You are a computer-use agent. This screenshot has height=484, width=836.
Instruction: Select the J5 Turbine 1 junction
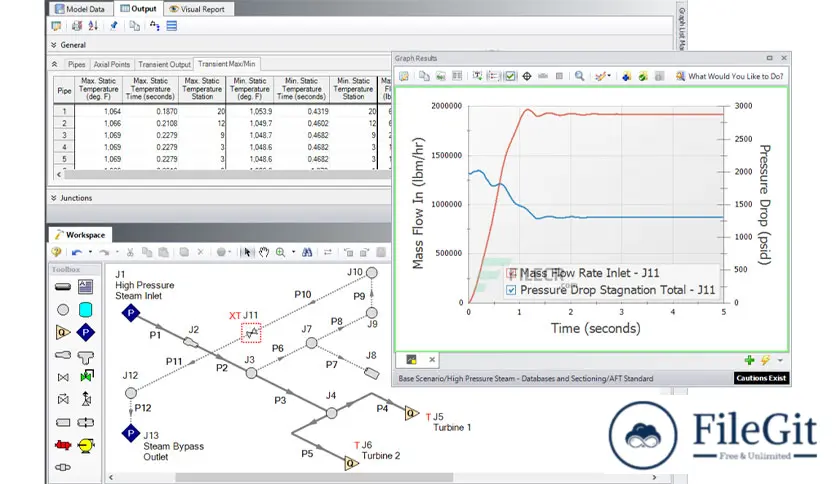(412, 413)
